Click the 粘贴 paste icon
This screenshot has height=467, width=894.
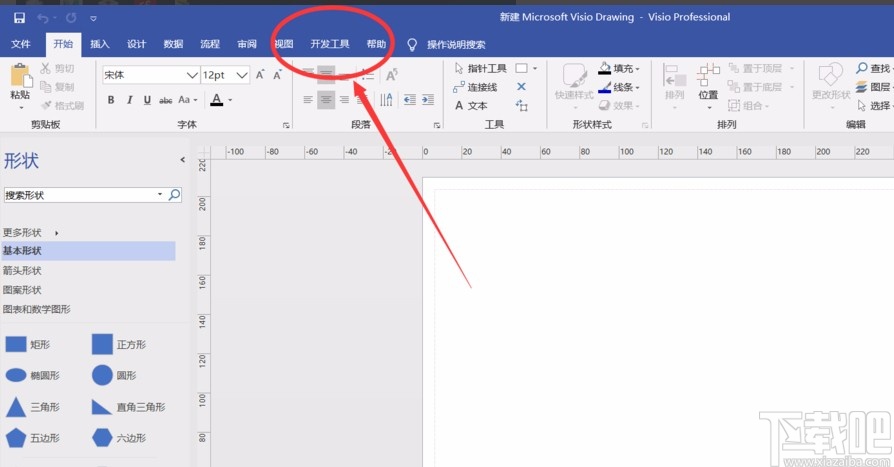(21, 76)
